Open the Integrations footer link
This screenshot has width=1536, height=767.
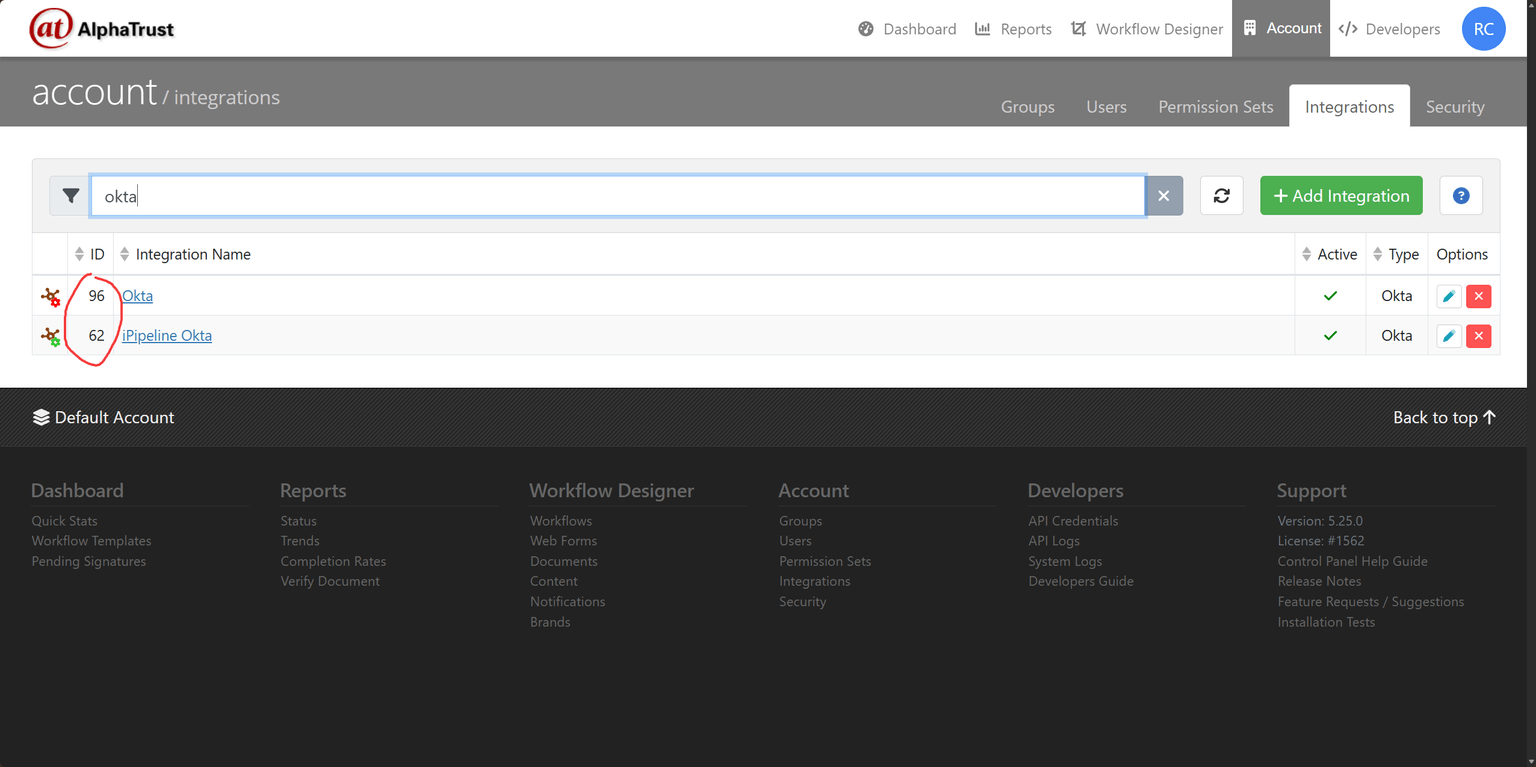pos(815,581)
